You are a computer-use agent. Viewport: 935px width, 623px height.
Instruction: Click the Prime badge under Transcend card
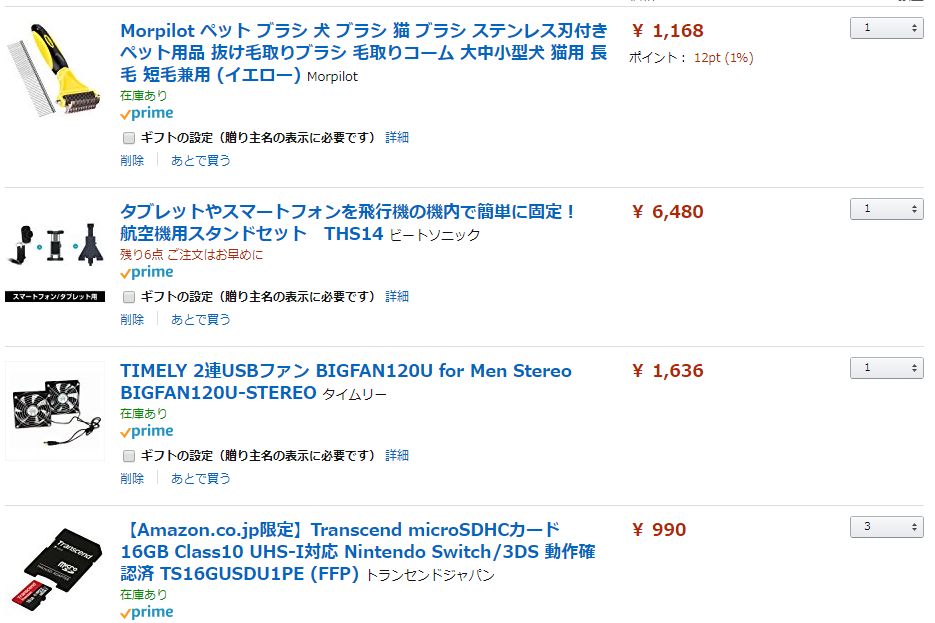147,612
